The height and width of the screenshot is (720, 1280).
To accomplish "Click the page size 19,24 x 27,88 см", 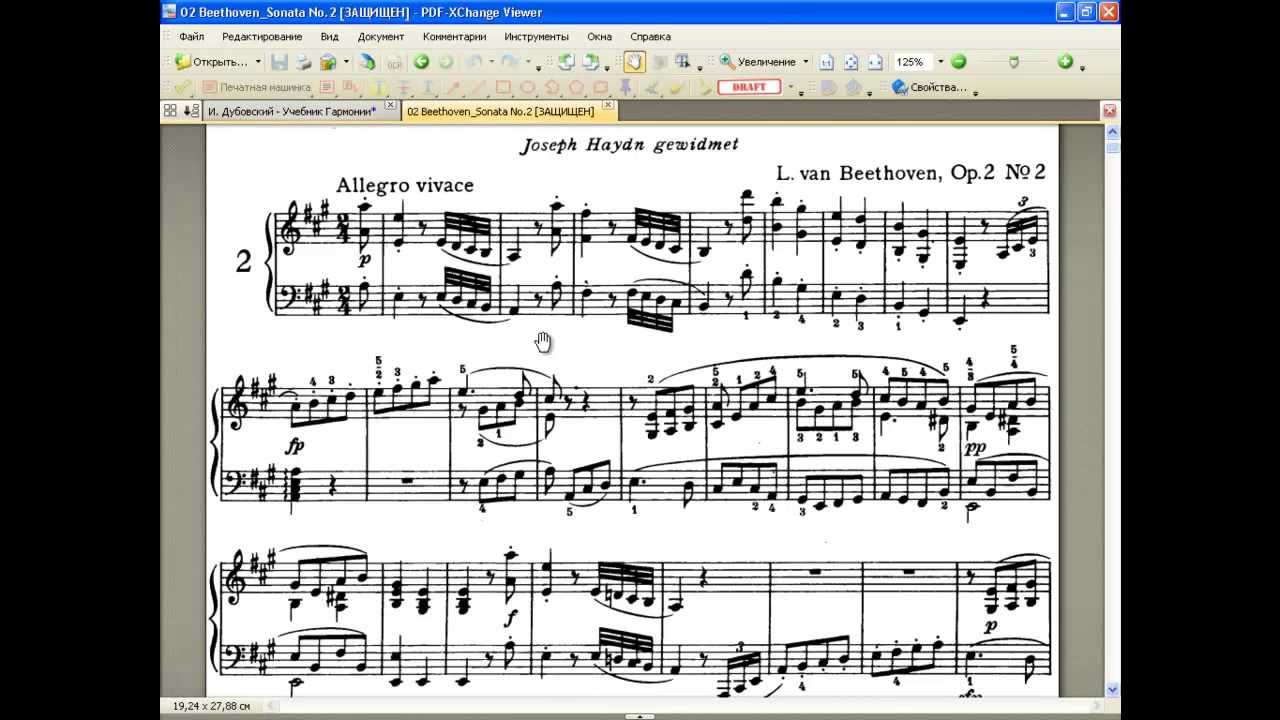I will pos(211,706).
